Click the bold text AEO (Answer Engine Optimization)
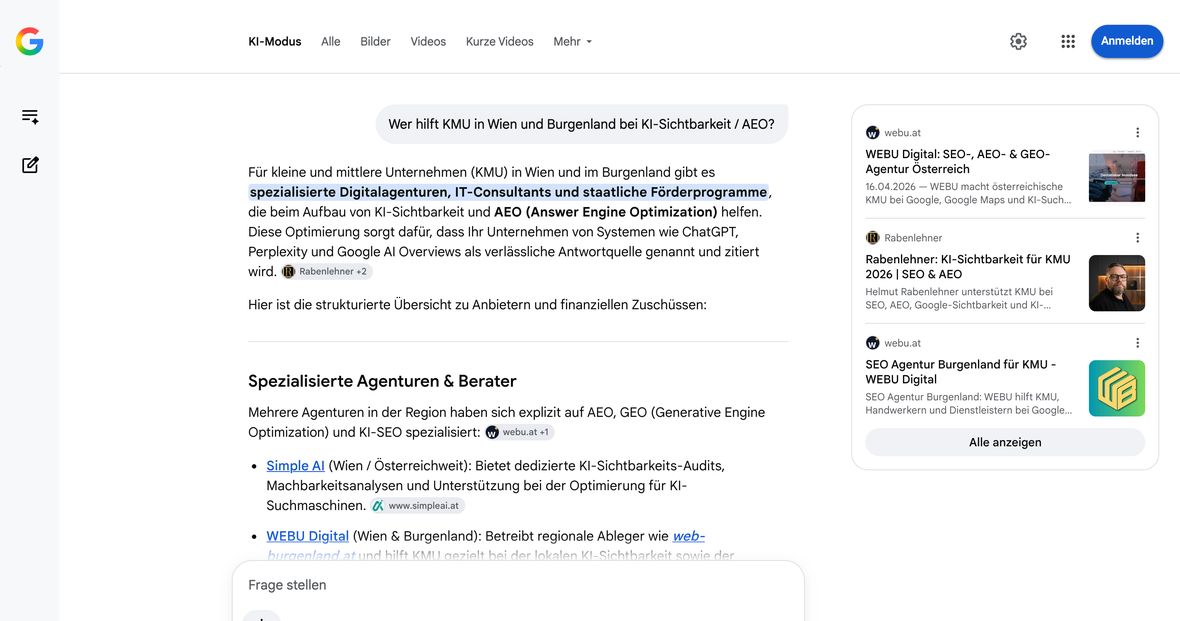This screenshot has height=621, width=1180. pos(606,212)
